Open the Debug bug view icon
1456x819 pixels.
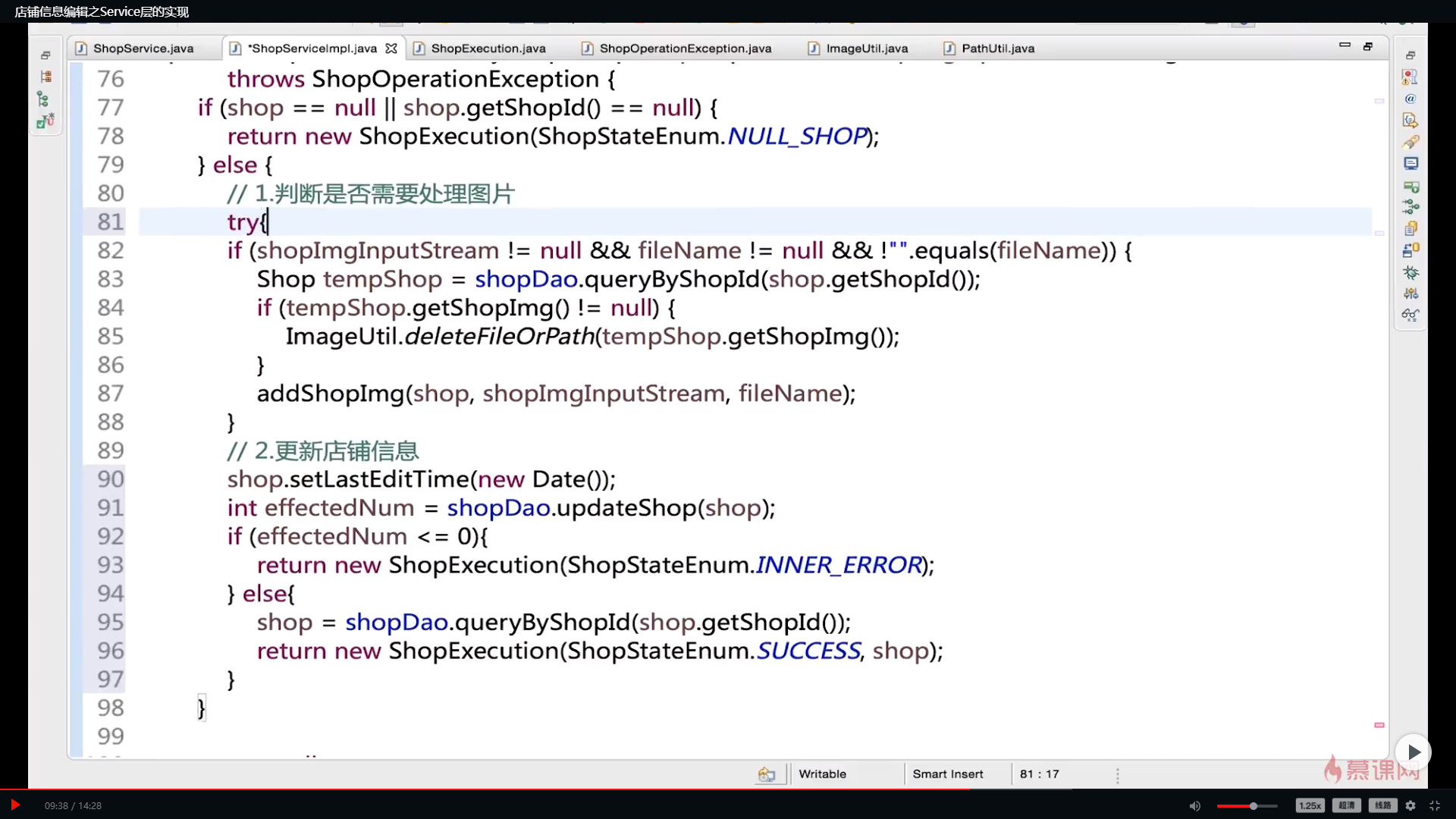1410,272
